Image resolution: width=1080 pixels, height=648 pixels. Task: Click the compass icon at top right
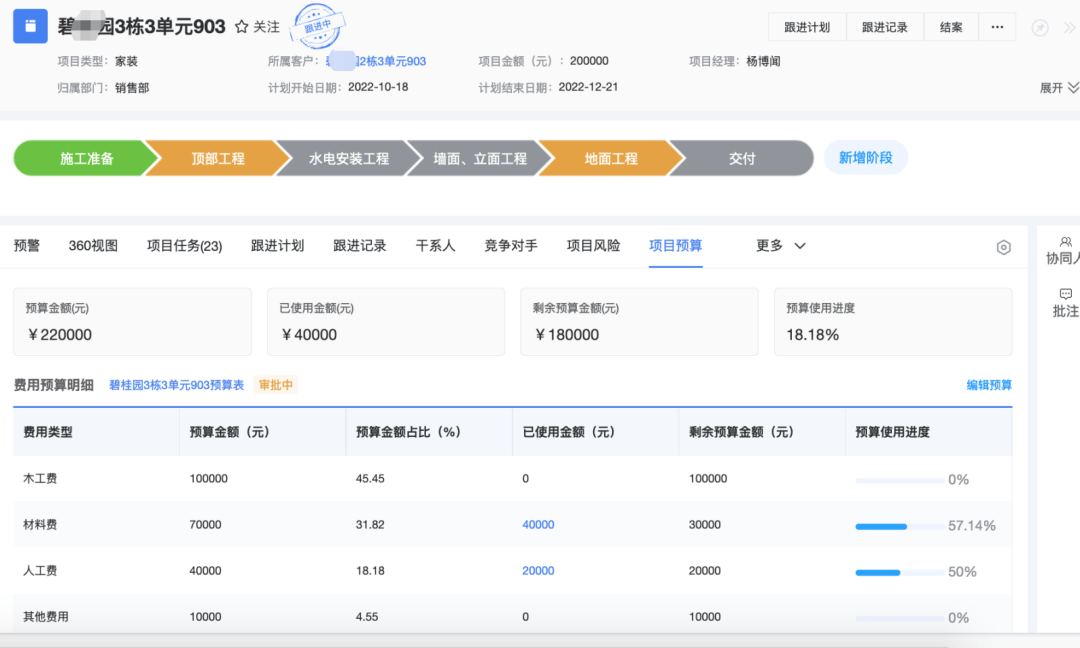(x=1040, y=27)
